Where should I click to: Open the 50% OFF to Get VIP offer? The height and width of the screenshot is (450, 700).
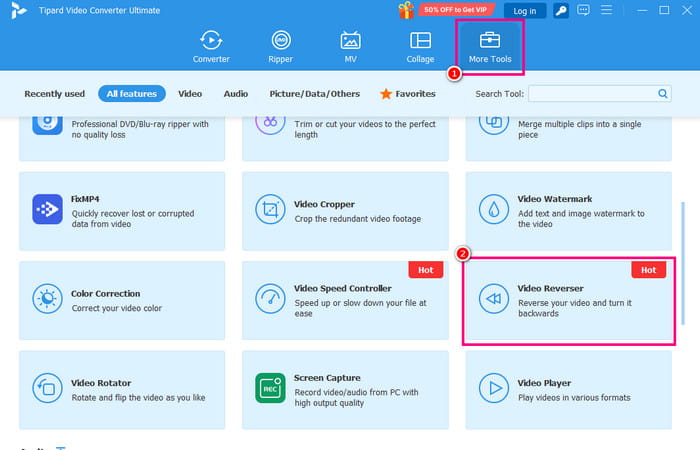point(456,9)
